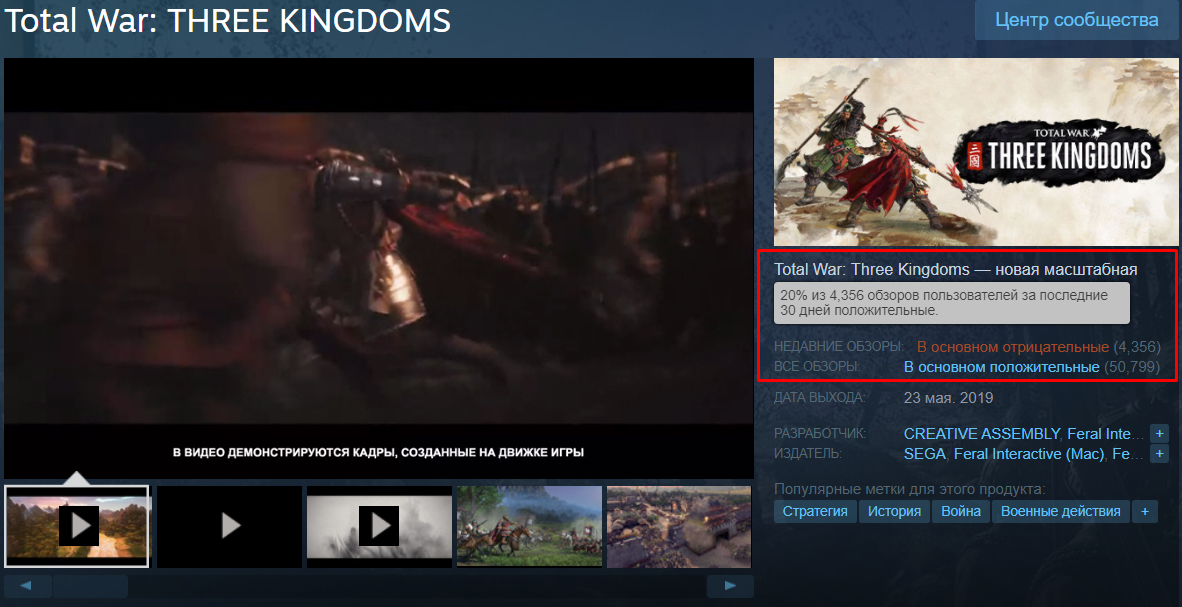This screenshot has width=1182, height=607.
Task: Select the История tag
Action: coord(894,511)
